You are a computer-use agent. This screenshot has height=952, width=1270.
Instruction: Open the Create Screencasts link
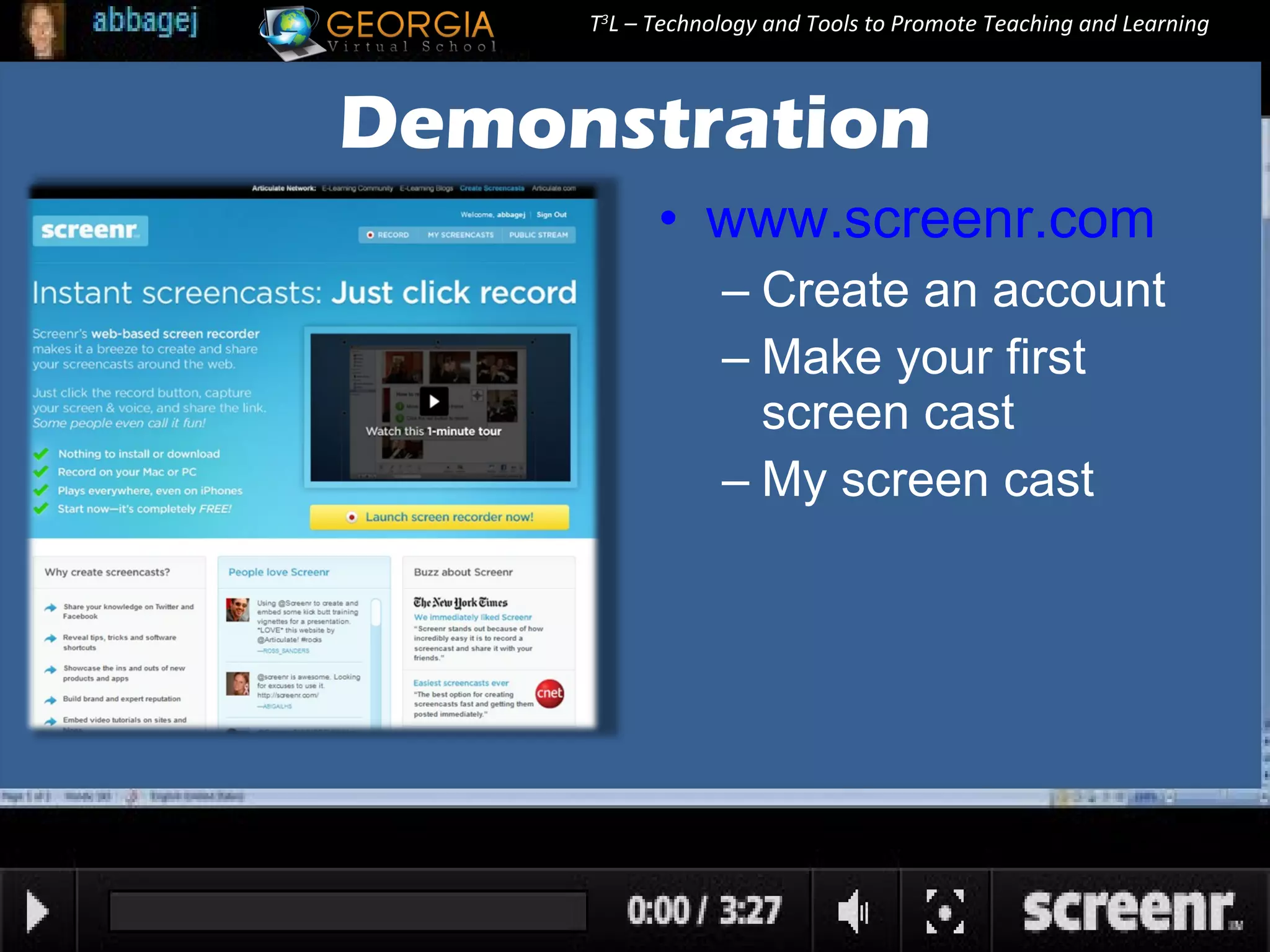pyautogui.click(x=492, y=188)
